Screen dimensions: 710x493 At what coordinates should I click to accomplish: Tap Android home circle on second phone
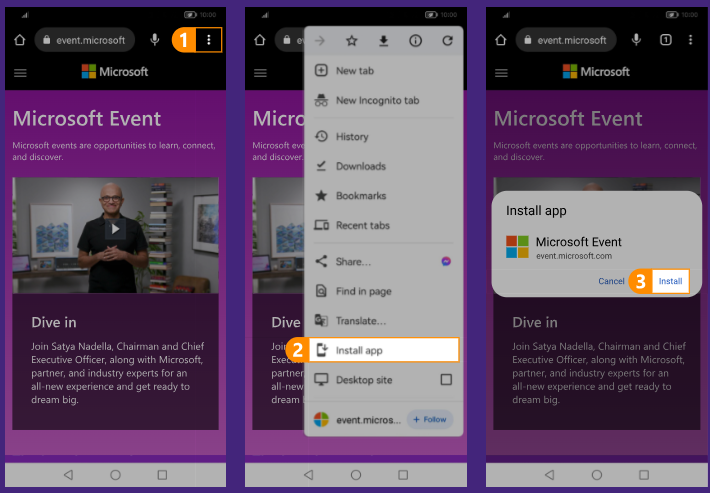point(356,474)
